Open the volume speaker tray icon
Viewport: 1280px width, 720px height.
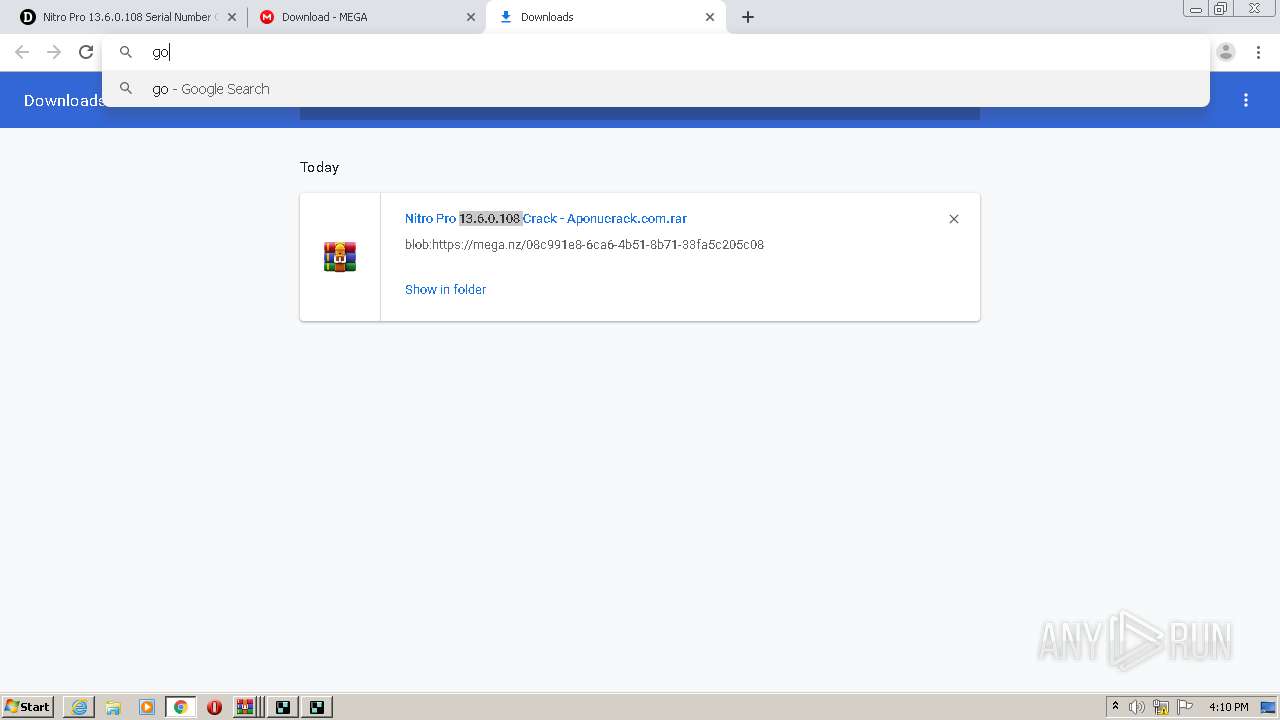tap(1137, 707)
